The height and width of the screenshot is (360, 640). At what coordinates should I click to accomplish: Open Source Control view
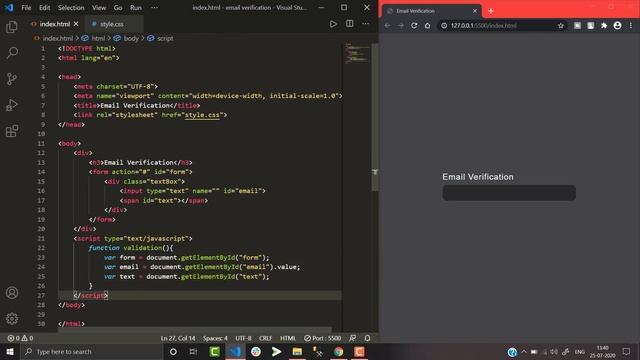point(12,79)
